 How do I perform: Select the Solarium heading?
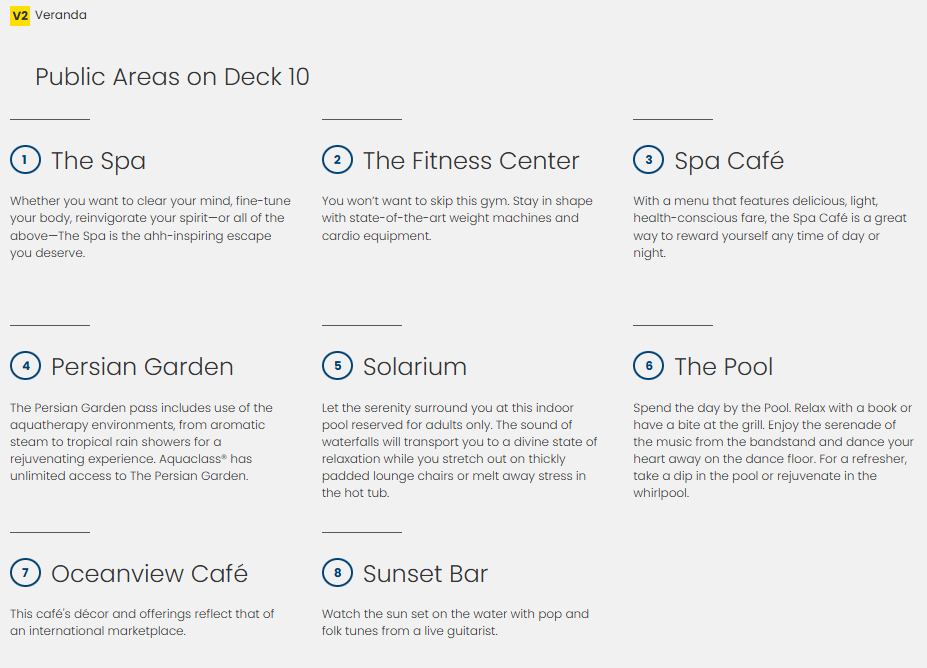tap(414, 367)
